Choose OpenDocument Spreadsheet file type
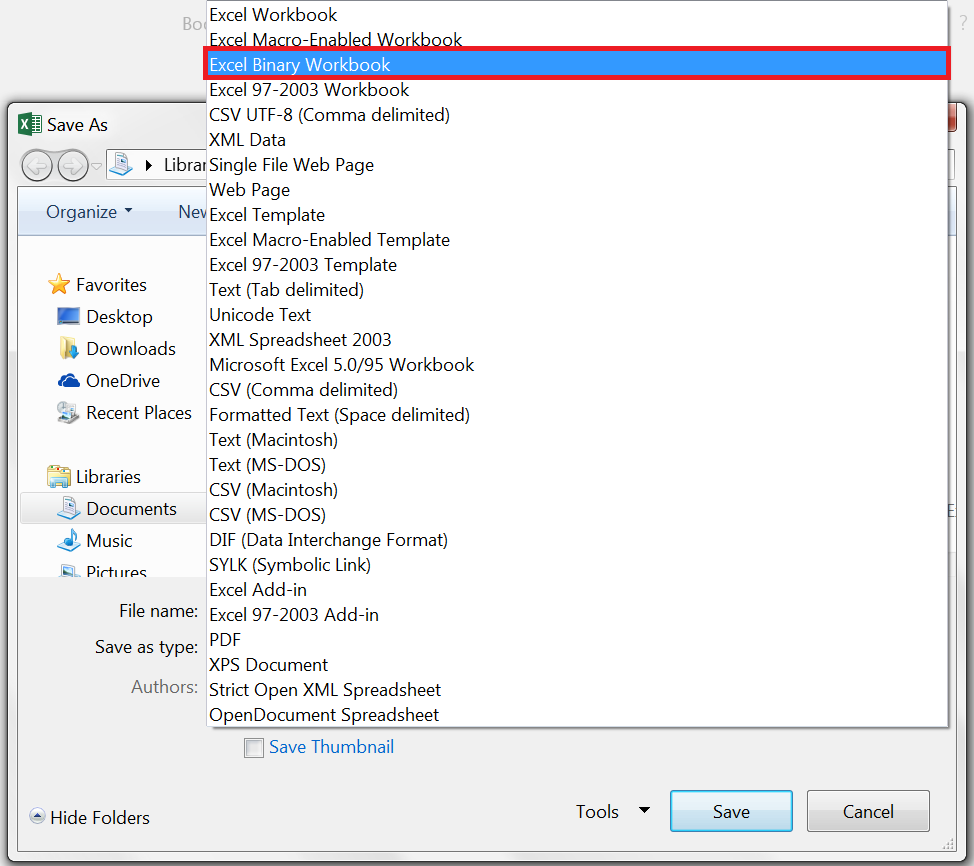The height and width of the screenshot is (866, 974). pyautogui.click(x=323, y=715)
